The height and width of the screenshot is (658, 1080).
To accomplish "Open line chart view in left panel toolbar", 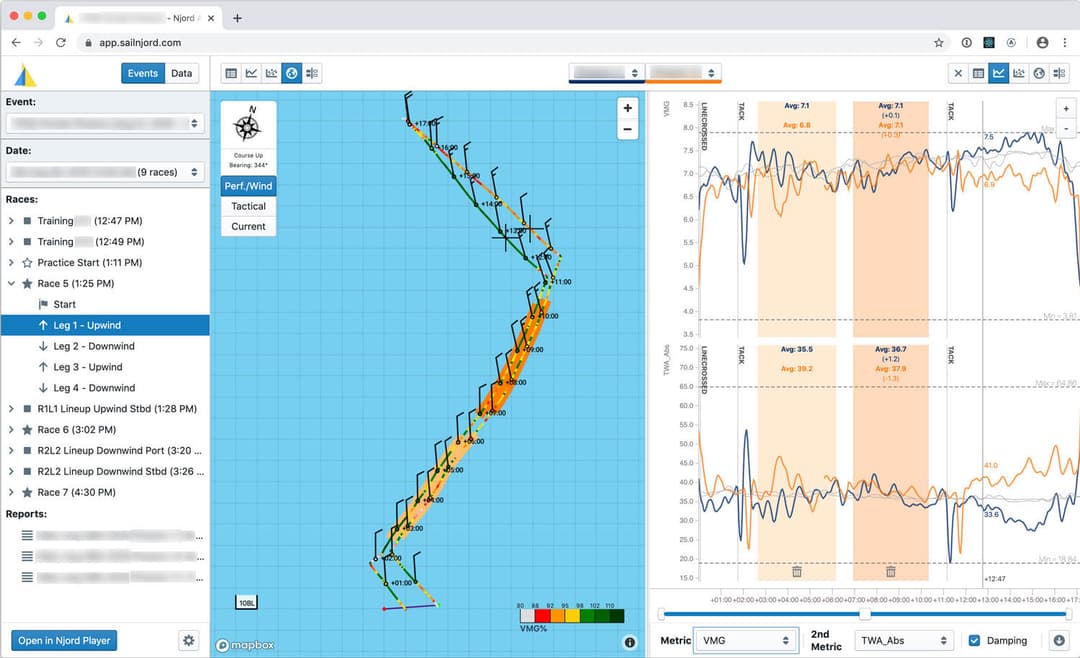I will [251, 73].
